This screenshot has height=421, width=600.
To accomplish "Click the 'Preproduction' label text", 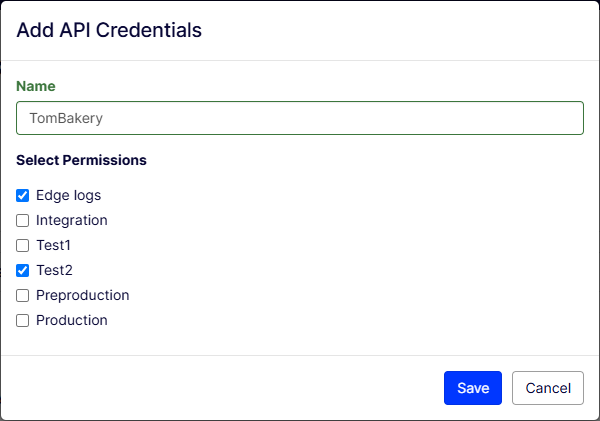I will coord(82,296).
